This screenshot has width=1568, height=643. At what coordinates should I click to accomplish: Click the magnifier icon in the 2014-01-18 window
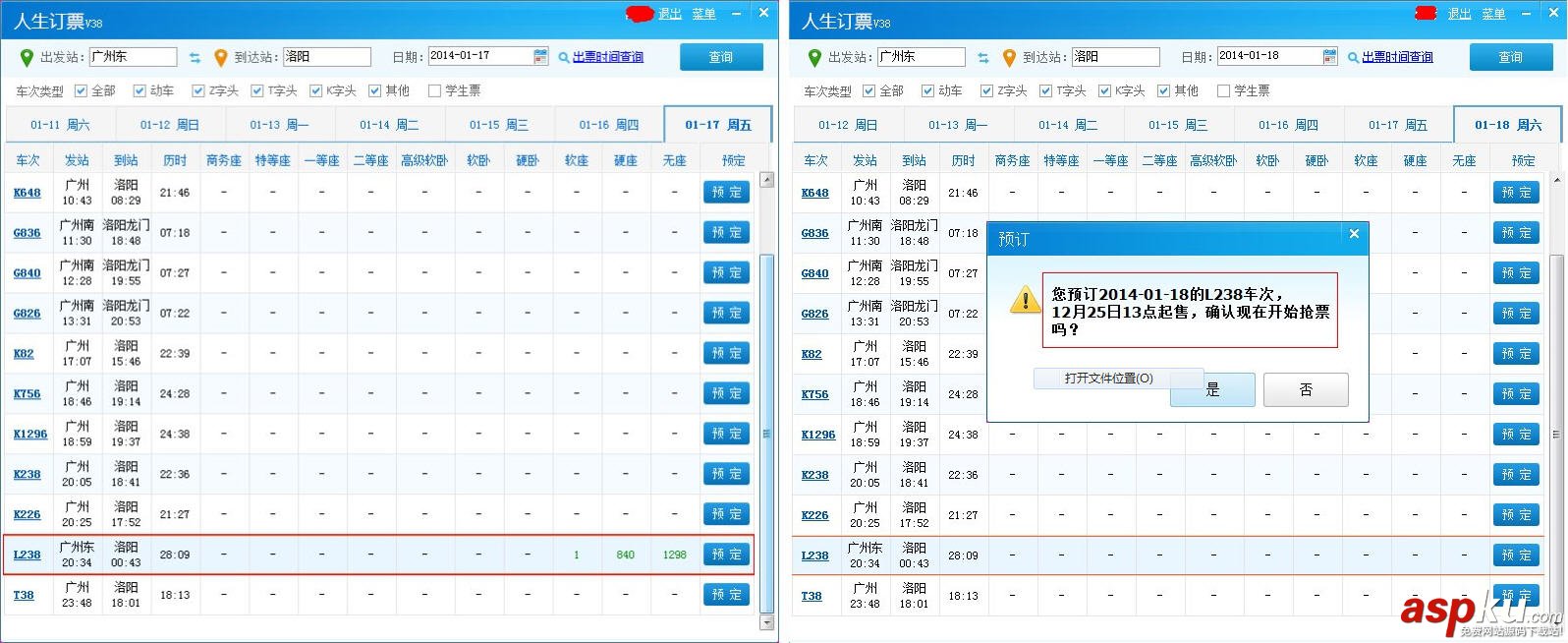(1353, 57)
